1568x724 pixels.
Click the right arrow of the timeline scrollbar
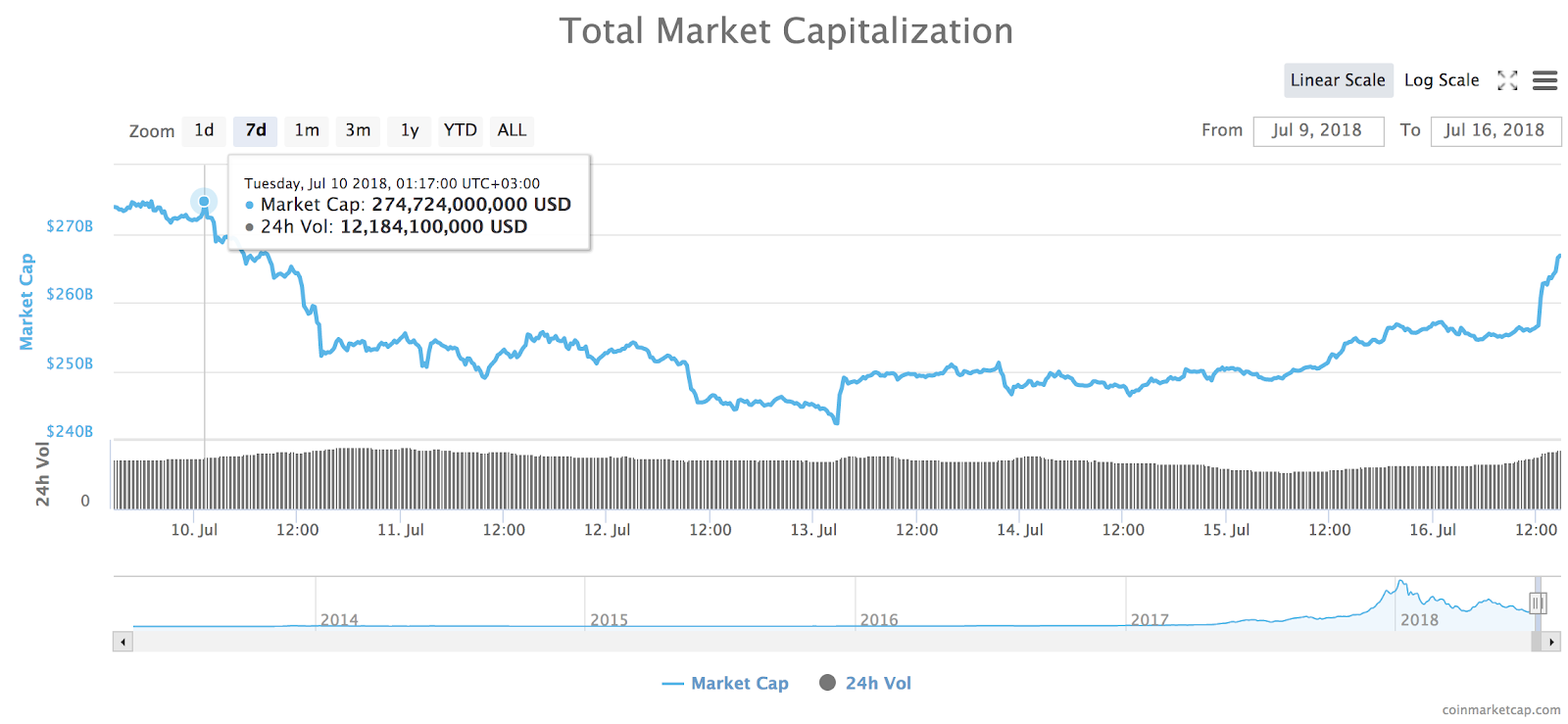pyautogui.click(x=1551, y=642)
